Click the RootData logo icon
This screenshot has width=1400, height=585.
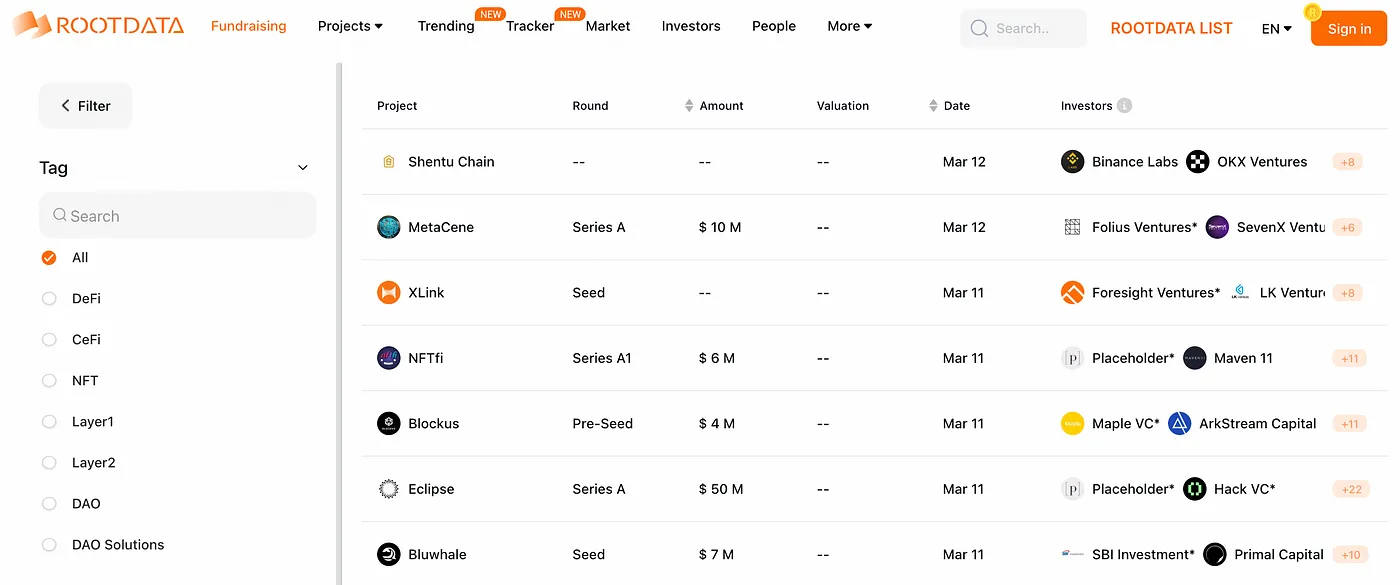[x=32, y=25]
